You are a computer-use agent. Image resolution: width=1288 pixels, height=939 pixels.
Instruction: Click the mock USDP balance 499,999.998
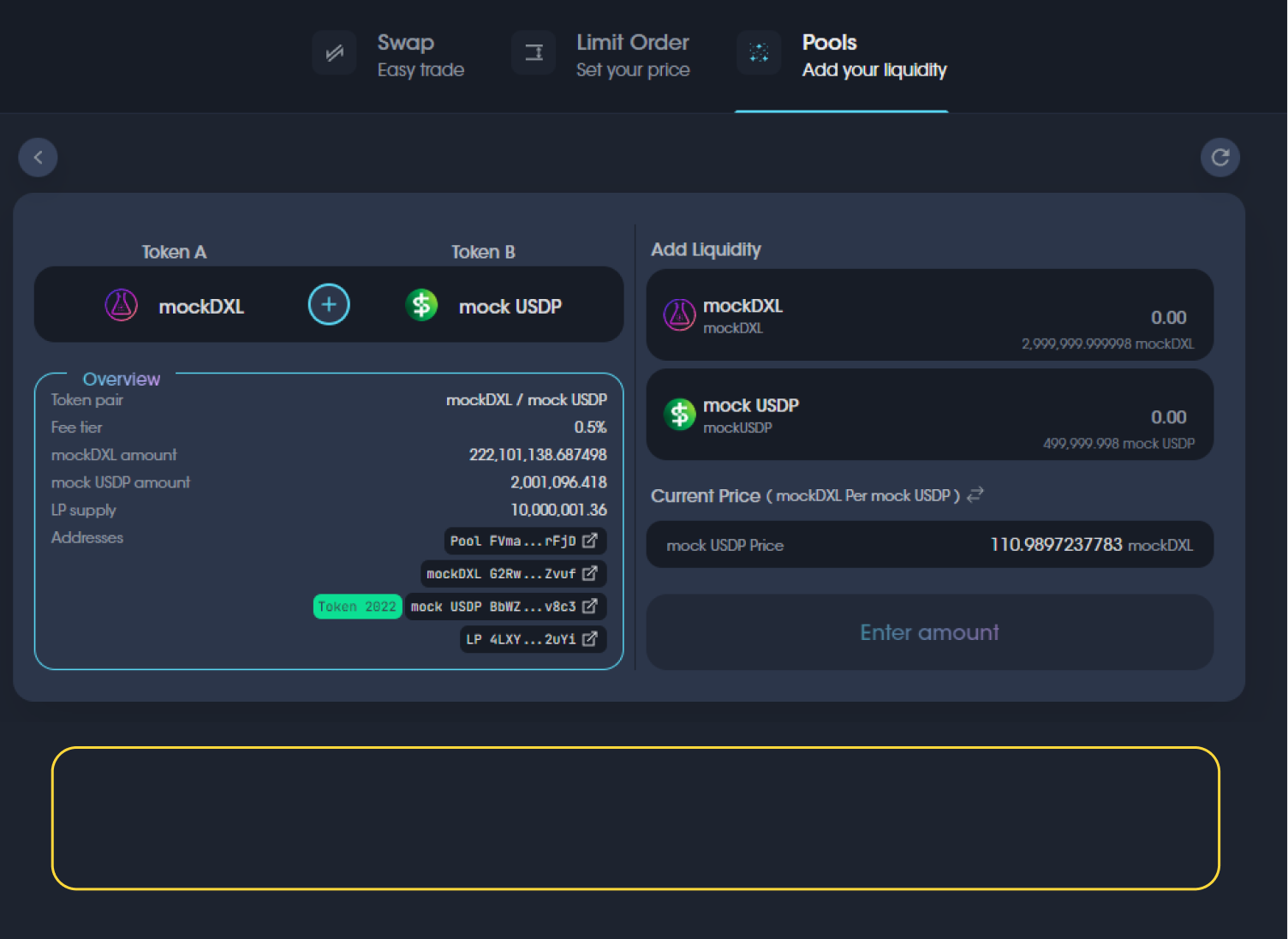1118,443
